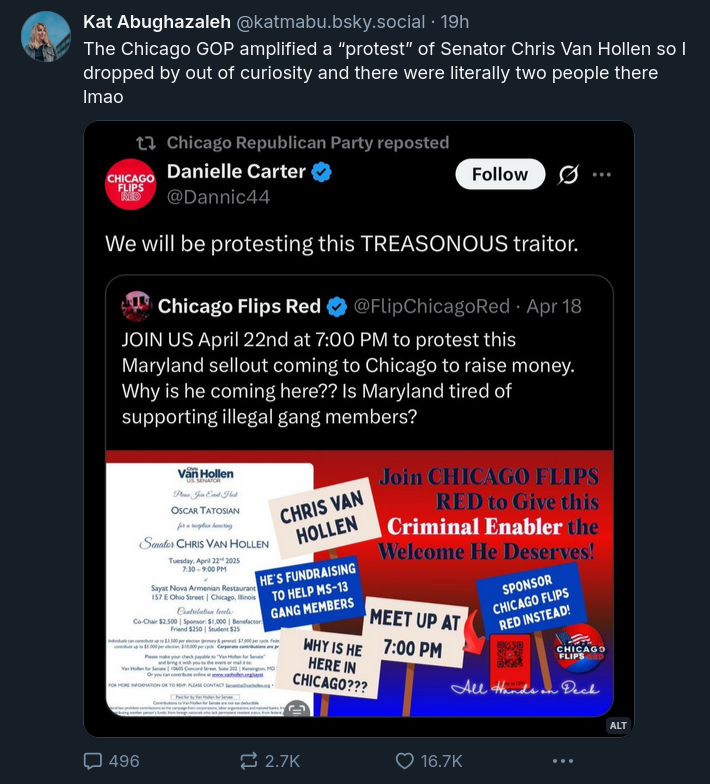Screen dimensions: 710x784
Task: Click Danielle Carter's blue verified badge
Action: (321, 172)
